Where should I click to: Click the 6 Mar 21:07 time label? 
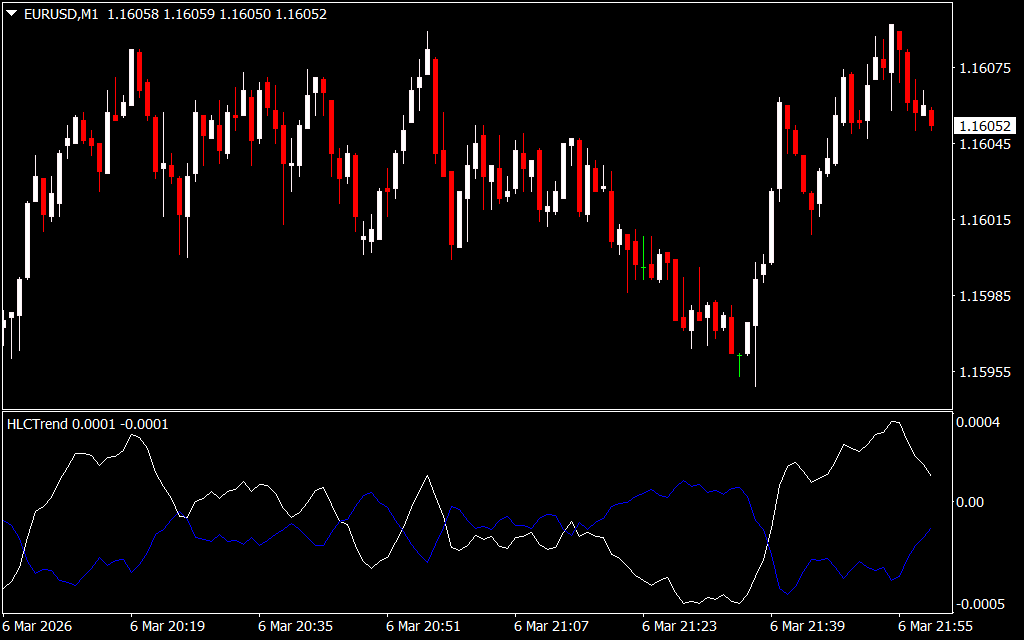tap(552, 626)
